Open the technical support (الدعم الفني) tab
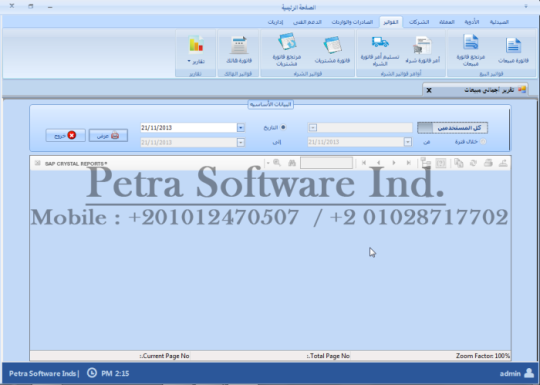Screen dimensions: 540x385 click(307, 22)
